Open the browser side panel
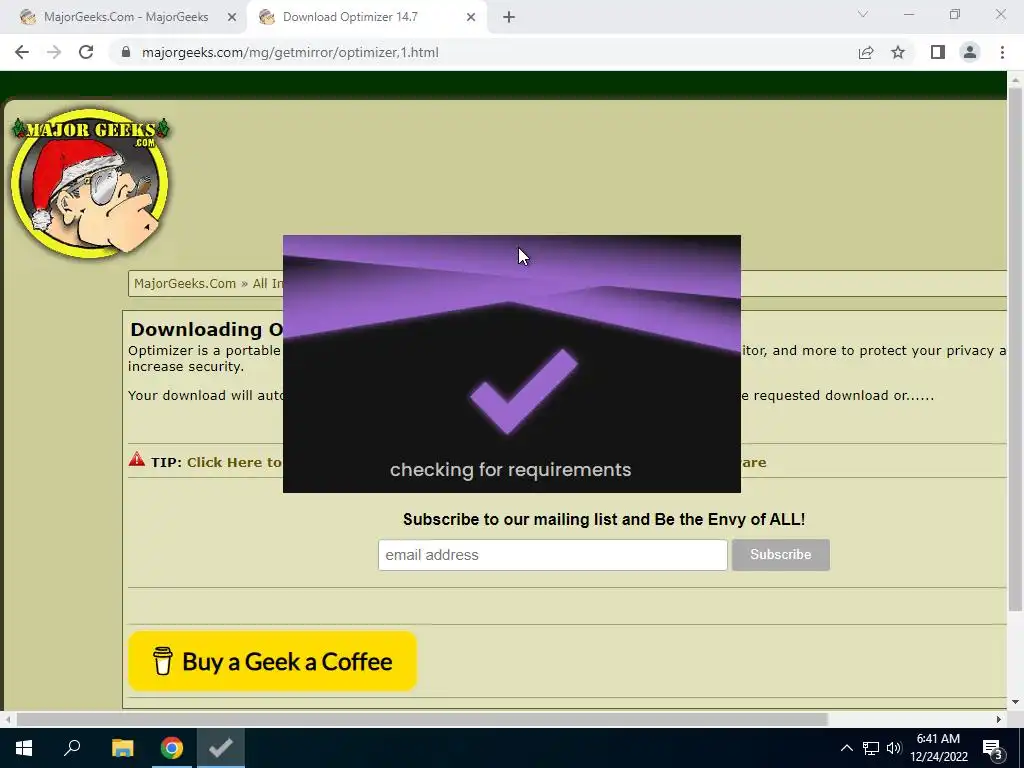Viewport: 1024px width, 768px height. [938, 52]
